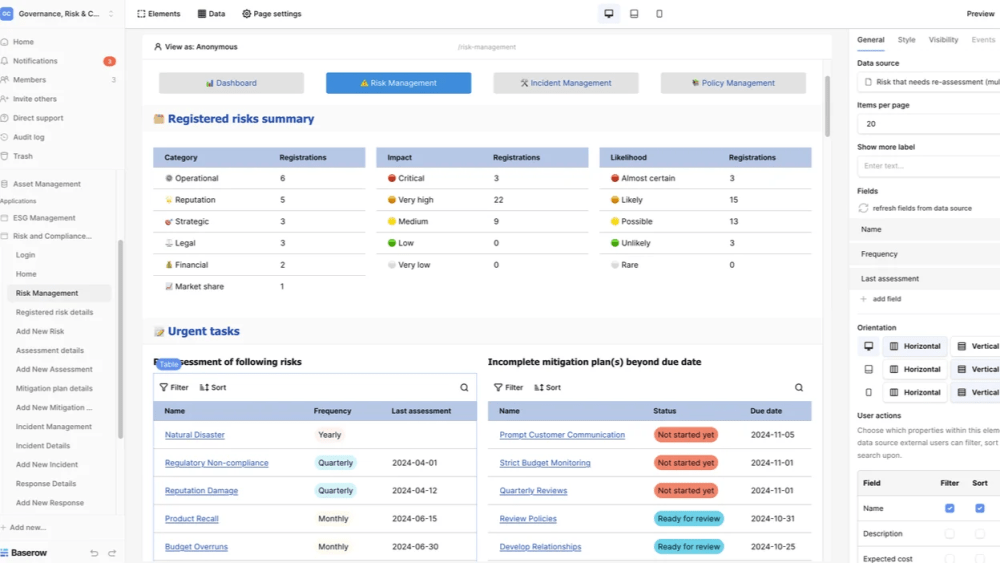Toggle Sort checkbox for Description field

pyautogui.click(x=980, y=534)
